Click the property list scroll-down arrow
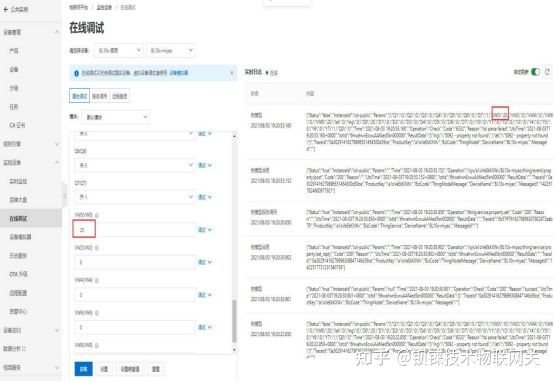The image size is (554, 382). click(x=234, y=350)
